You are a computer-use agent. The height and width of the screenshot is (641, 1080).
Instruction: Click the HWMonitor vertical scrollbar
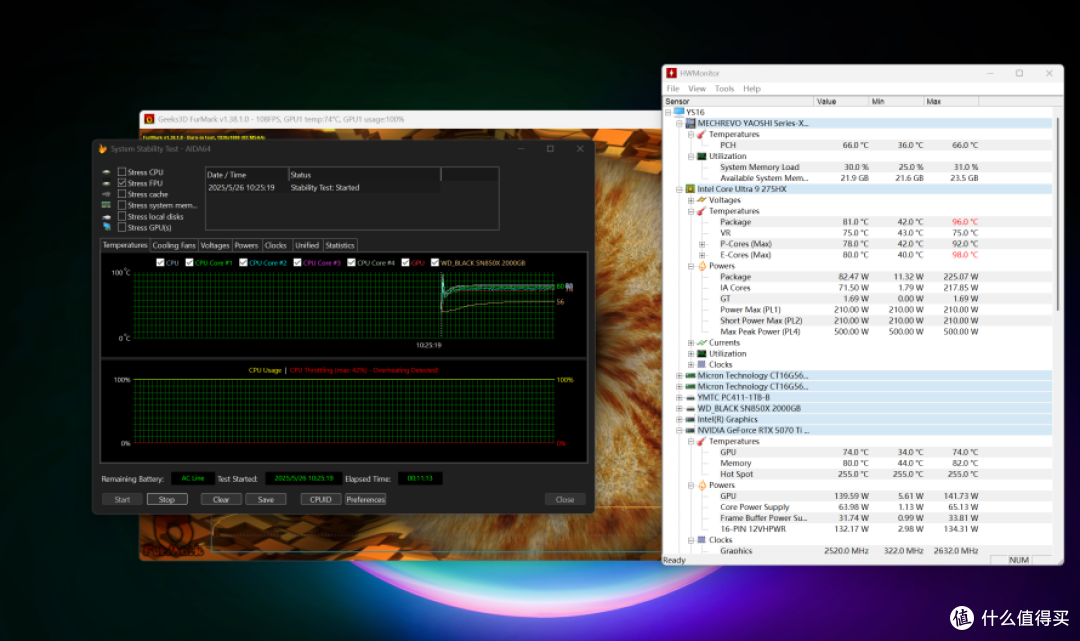(x=1057, y=215)
